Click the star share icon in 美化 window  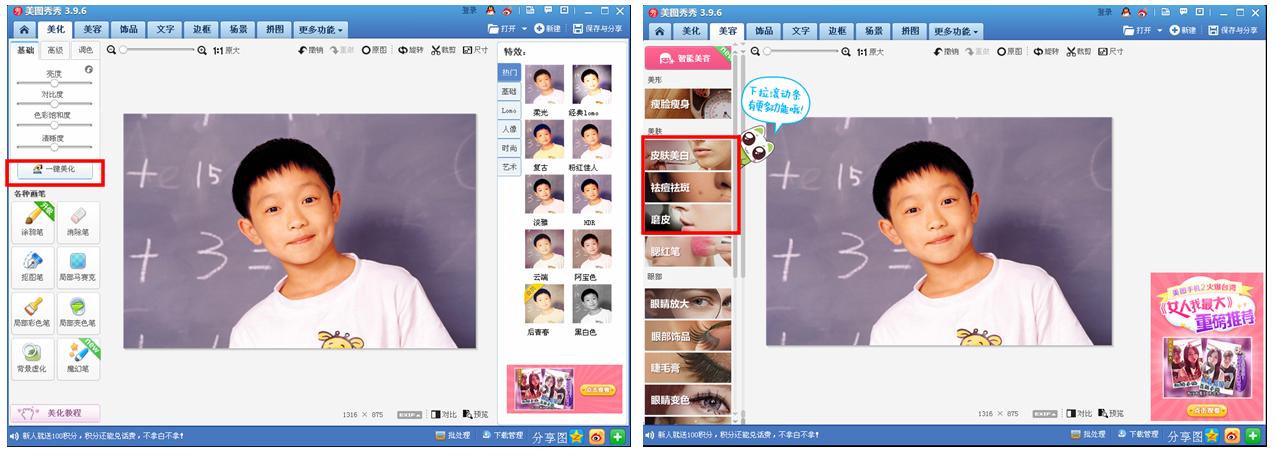point(577,436)
